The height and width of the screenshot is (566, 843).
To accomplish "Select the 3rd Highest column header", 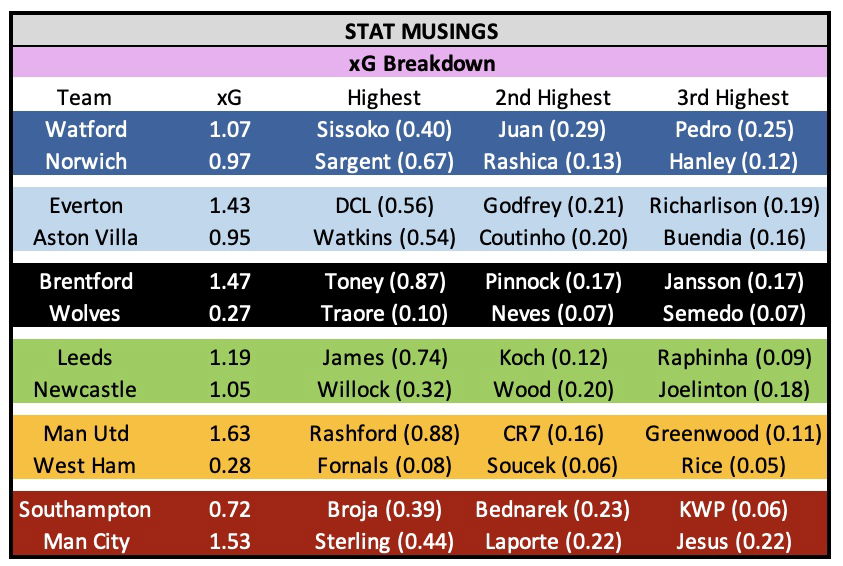I will point(735,97).
